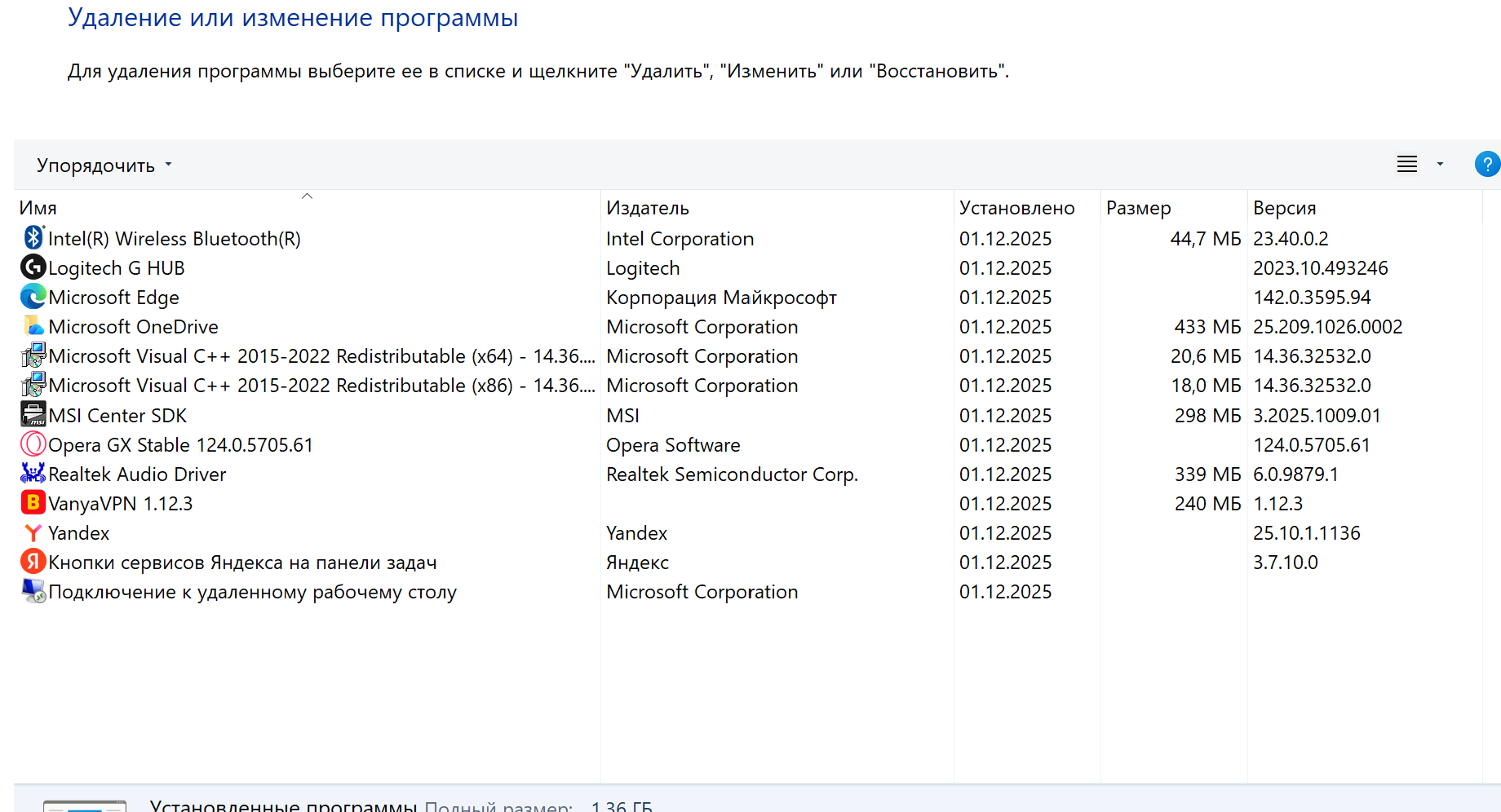Select Кнопки сервисов Яндекса на панели задач
This screenshot has width=1501, height=812.
click(242, 563)
